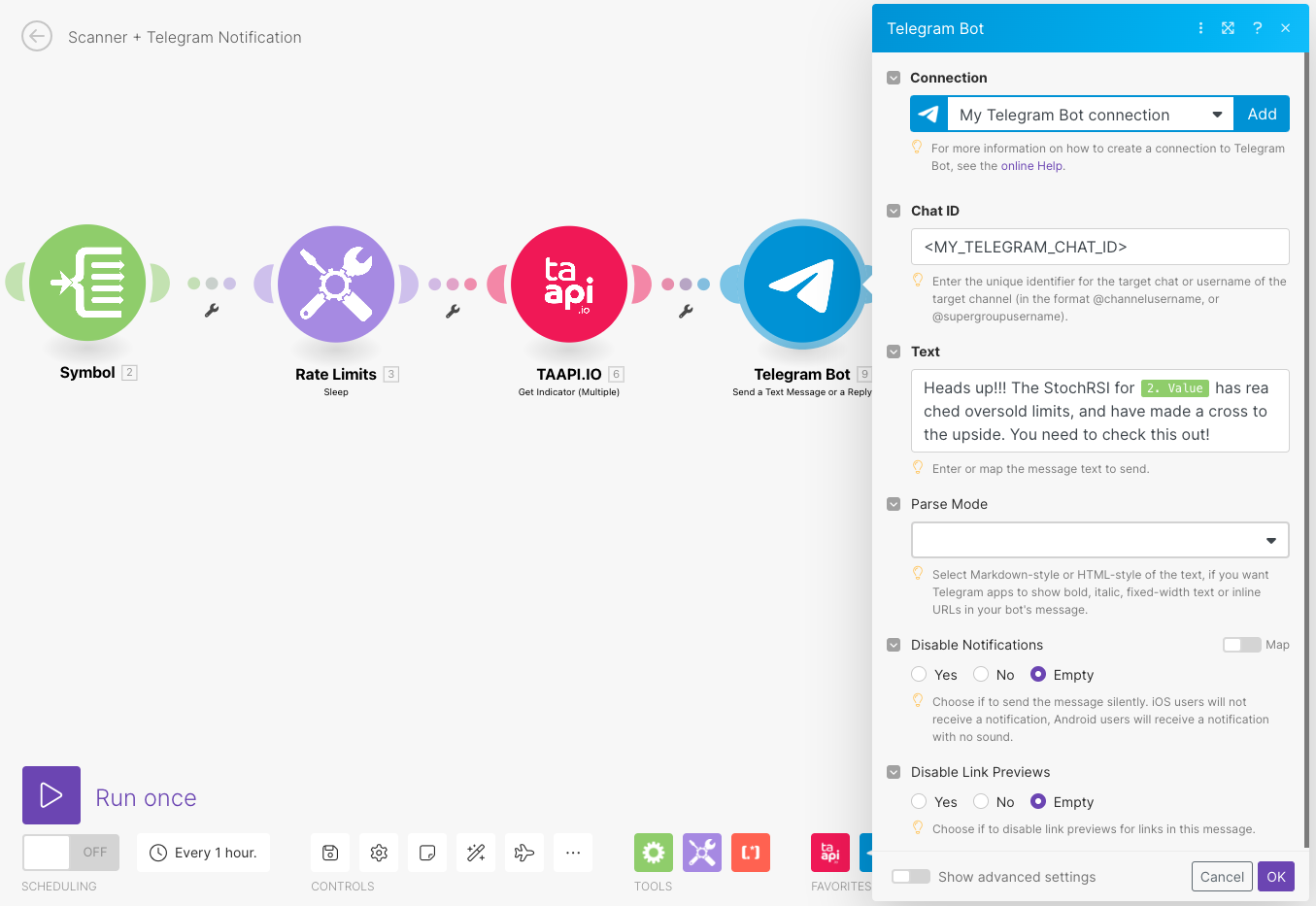Select the green Tools icon in the toolbar
This screenshot has height=906, width=1316.
click(x=653, y=852)
